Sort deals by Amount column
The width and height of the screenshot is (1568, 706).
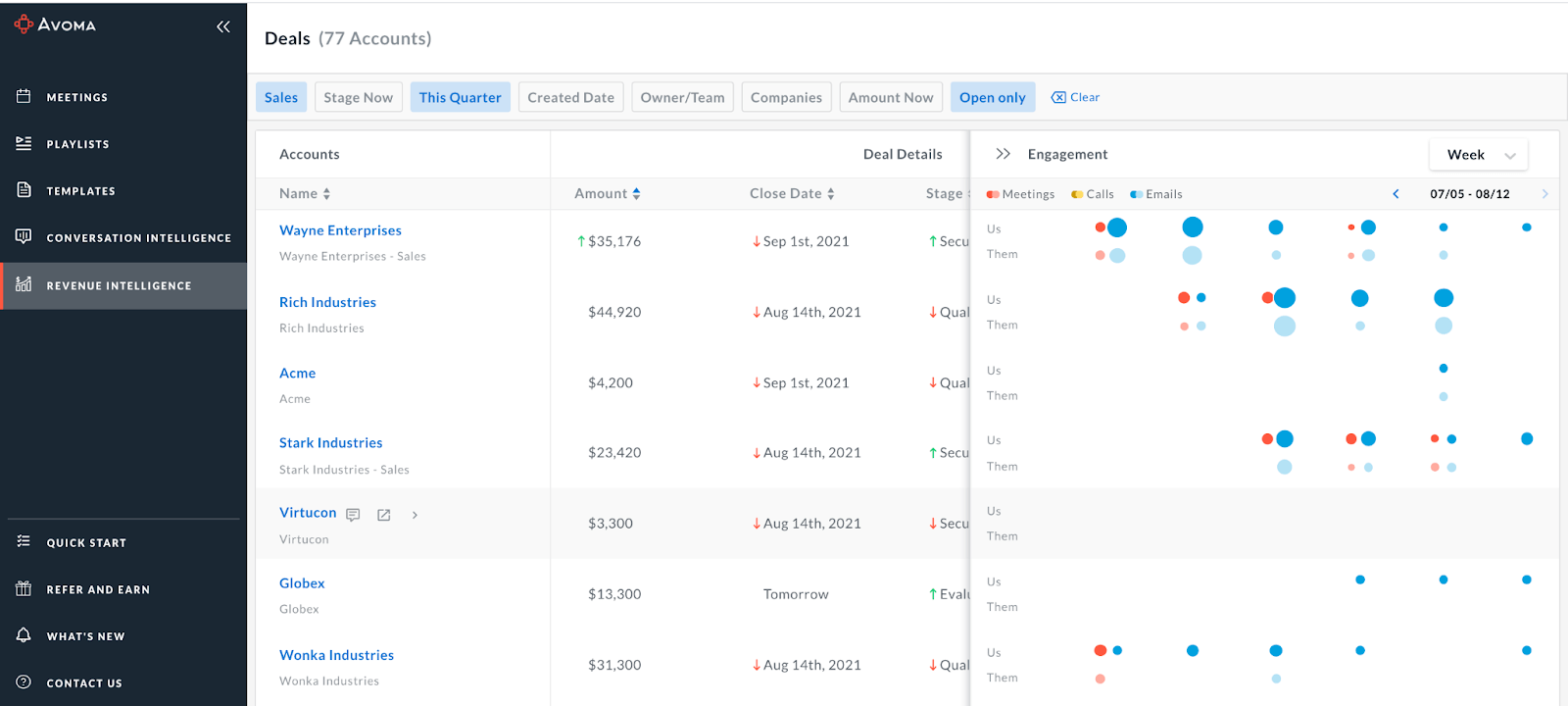pyautogui.click(x=608, y=194)
